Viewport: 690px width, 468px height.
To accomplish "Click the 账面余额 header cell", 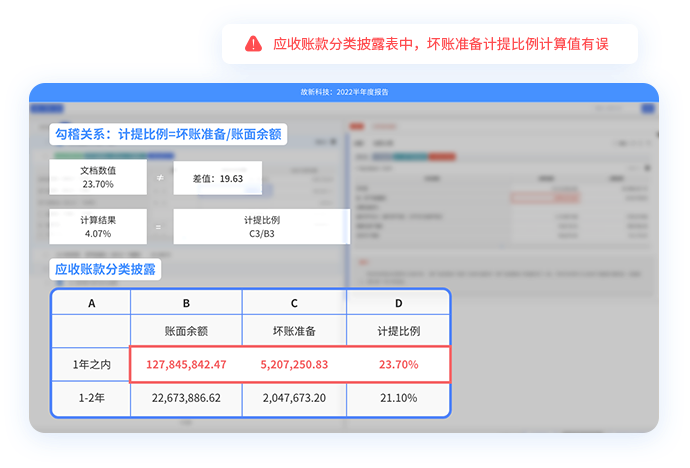I will [x=186, y=331].
